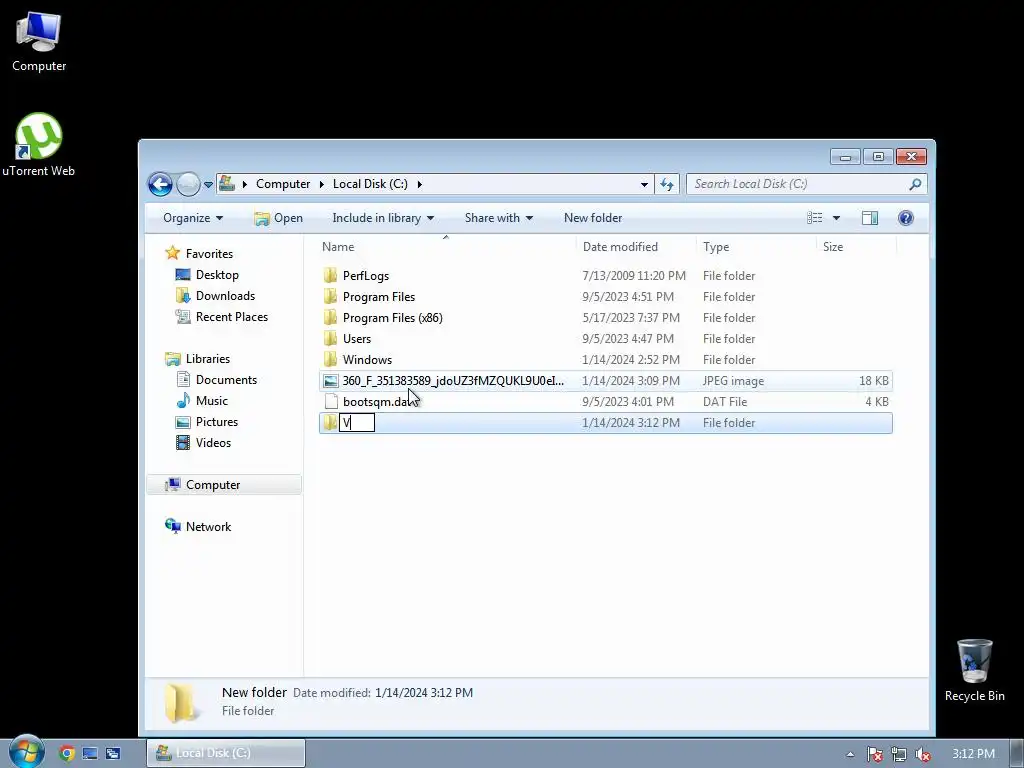
Task: Open Desktop in Favorites
Action: (217, 275)
